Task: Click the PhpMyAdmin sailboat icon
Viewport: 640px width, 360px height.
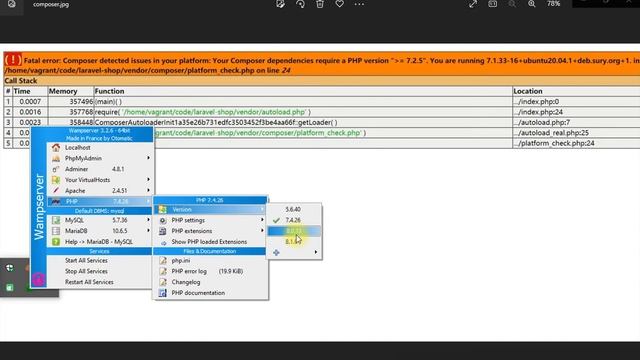Action: click(x=56, y=158)
